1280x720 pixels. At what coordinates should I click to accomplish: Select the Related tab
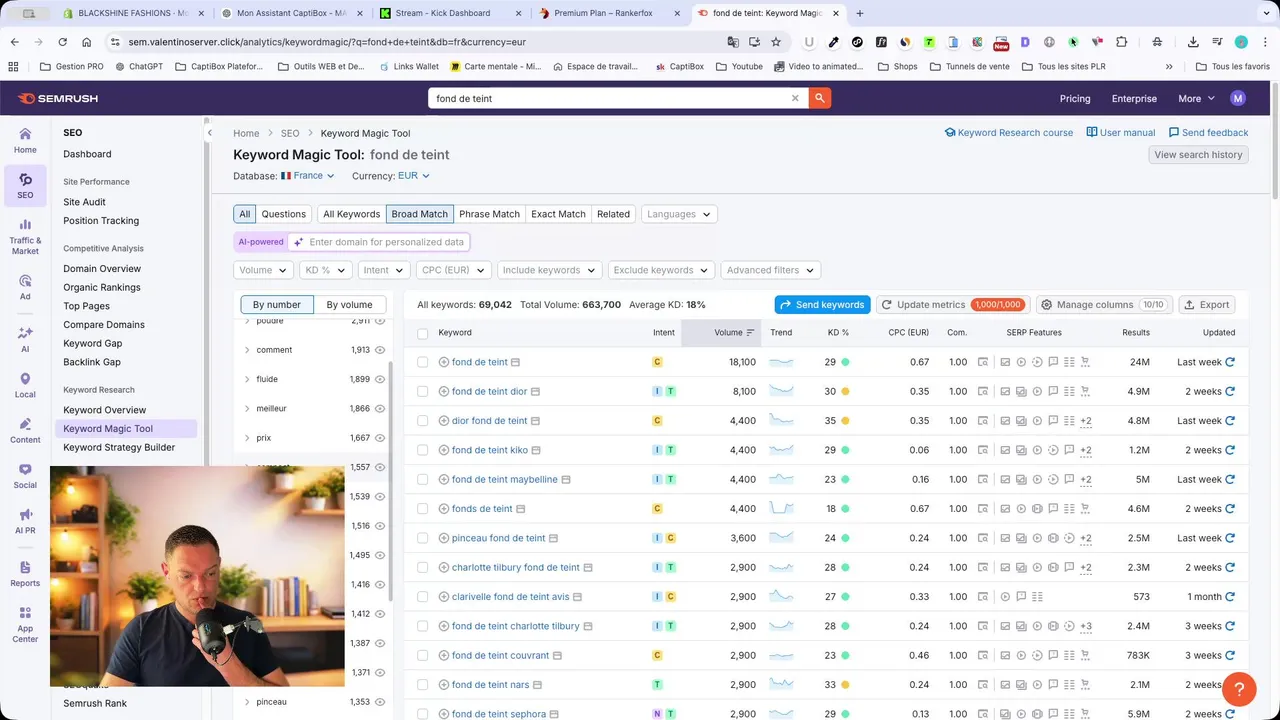(x=613, y=214)
